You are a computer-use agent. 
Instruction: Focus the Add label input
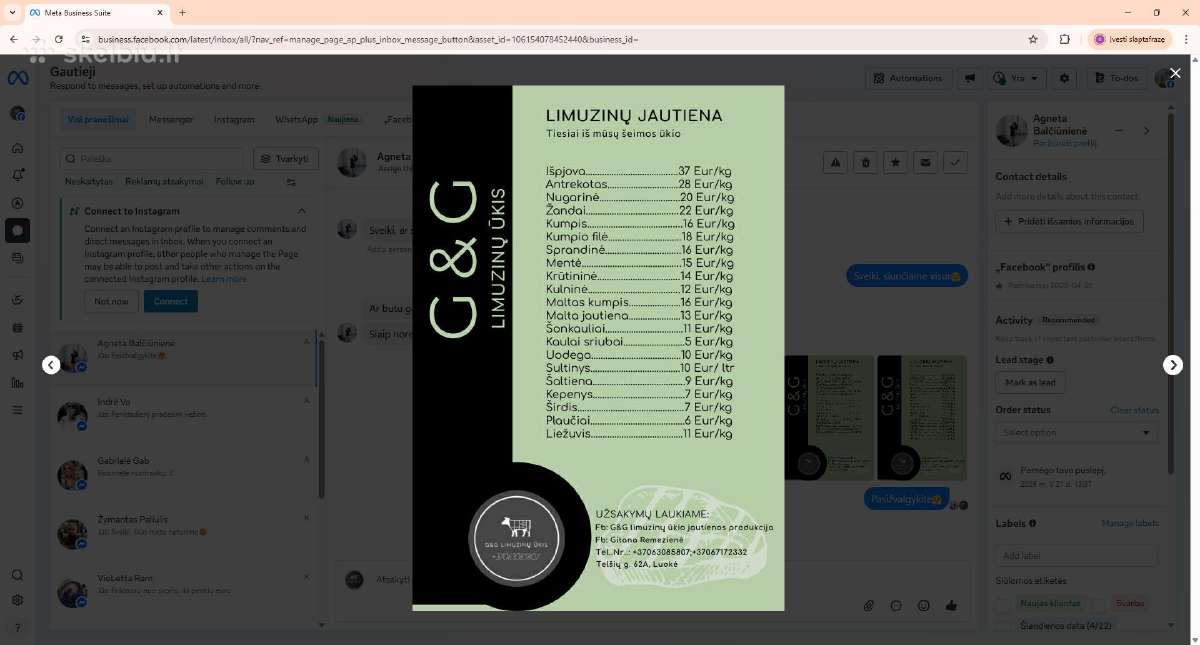point(1076,556)
